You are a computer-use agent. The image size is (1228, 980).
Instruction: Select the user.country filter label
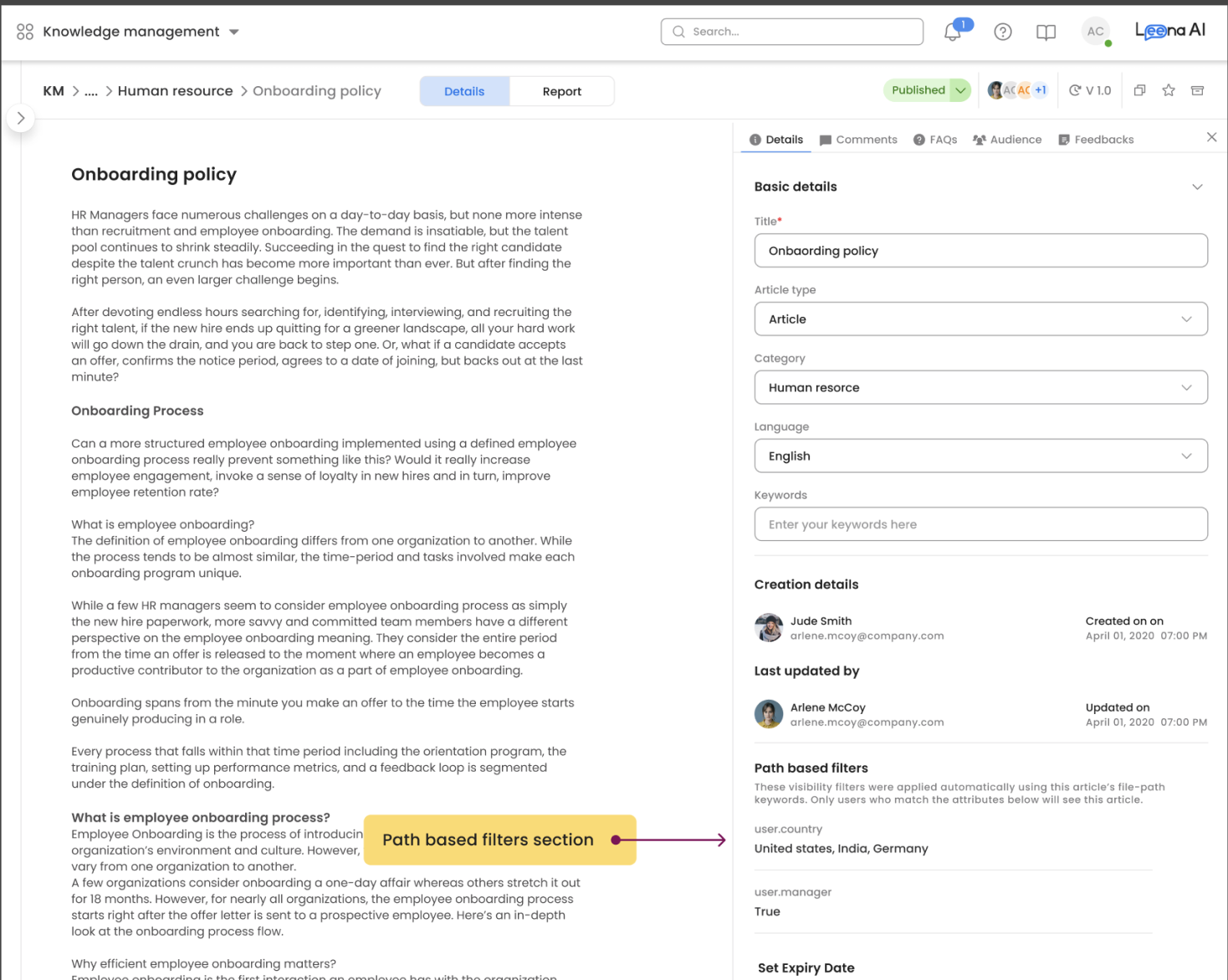[788, 829]
